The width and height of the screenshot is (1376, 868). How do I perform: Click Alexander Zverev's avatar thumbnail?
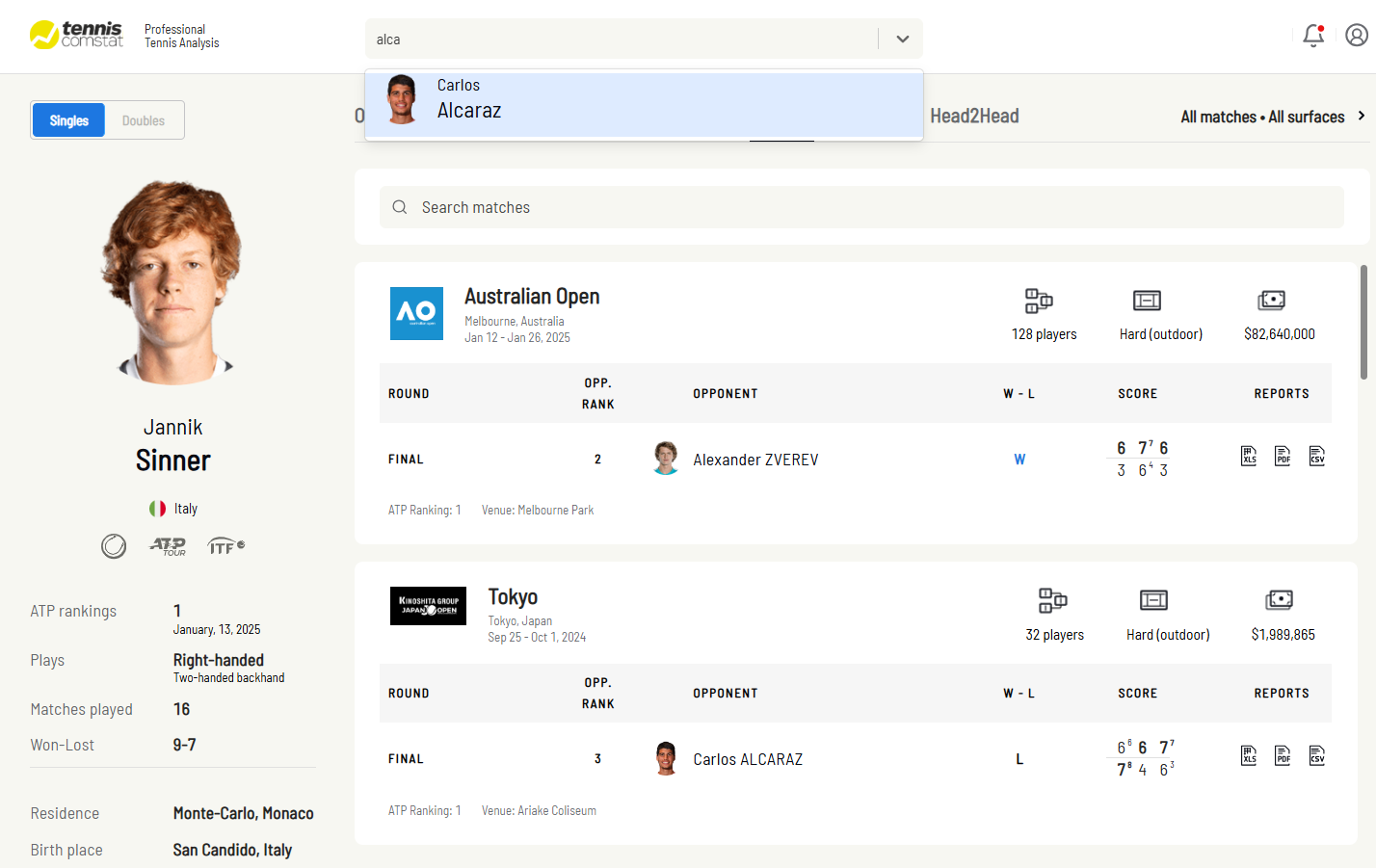click(666, 459)
